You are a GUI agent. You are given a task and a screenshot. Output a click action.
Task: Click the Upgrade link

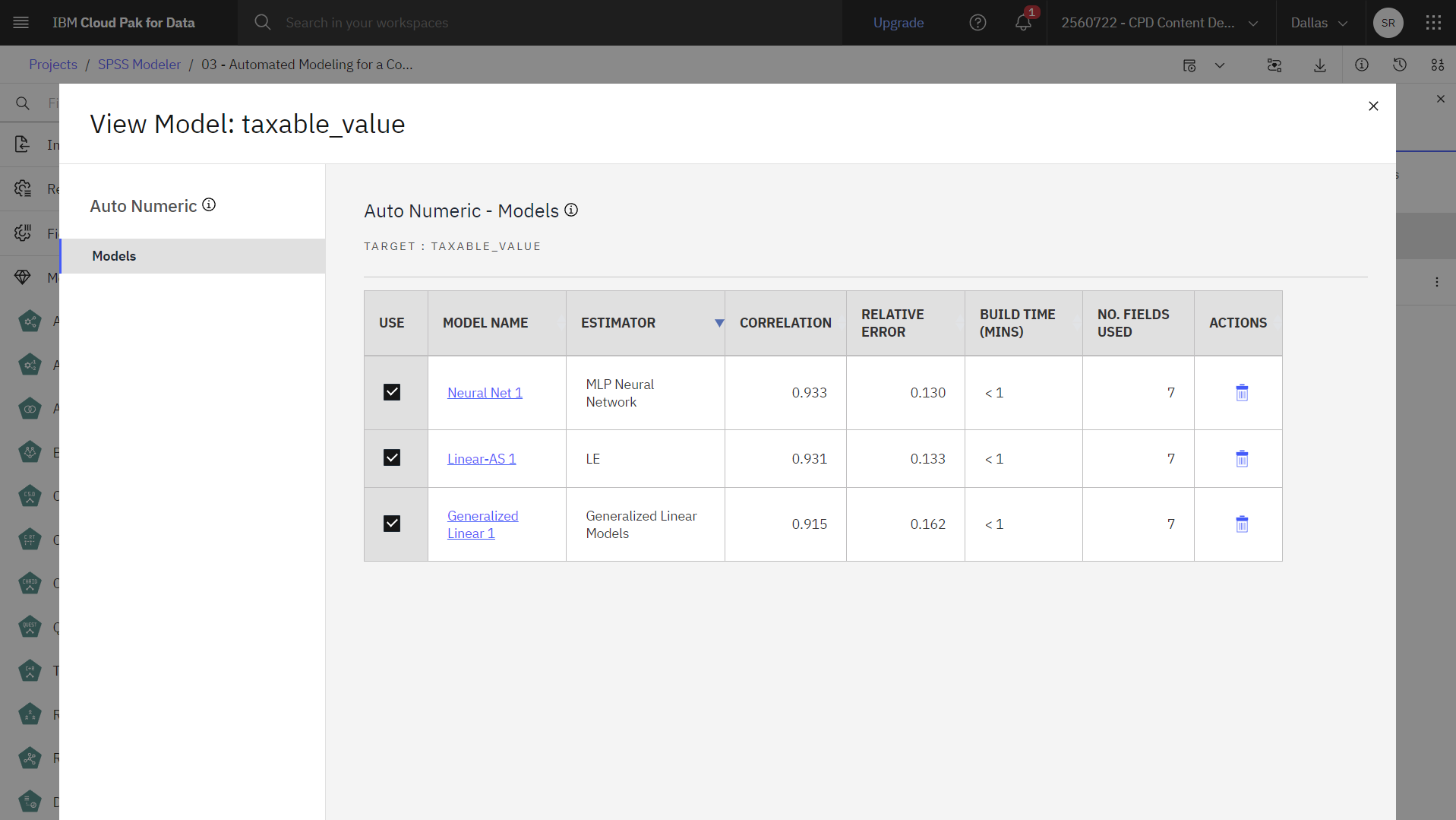(x=899, y=23)
